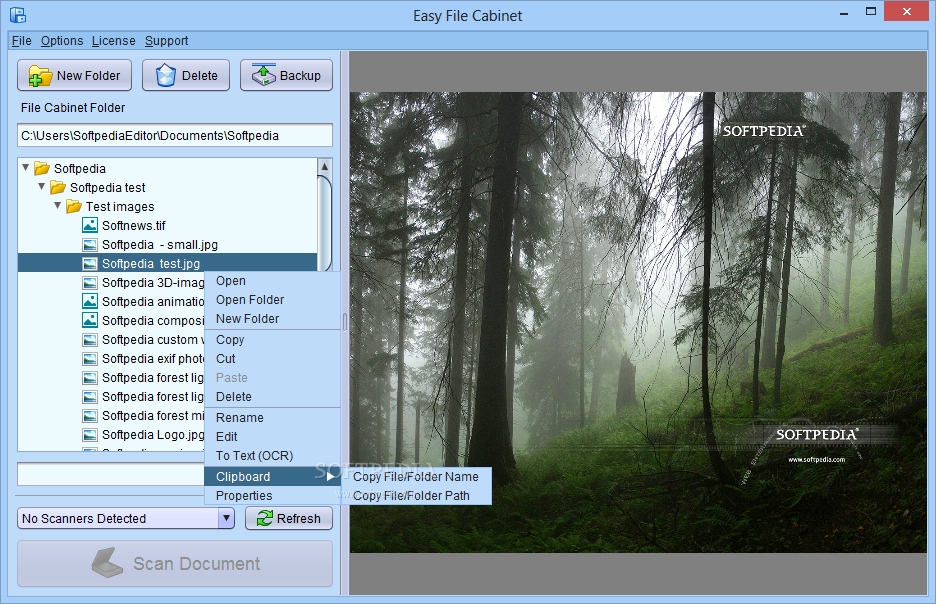
Task: Click the file icon beside Softpedia animatio
Action: [90, 301]
